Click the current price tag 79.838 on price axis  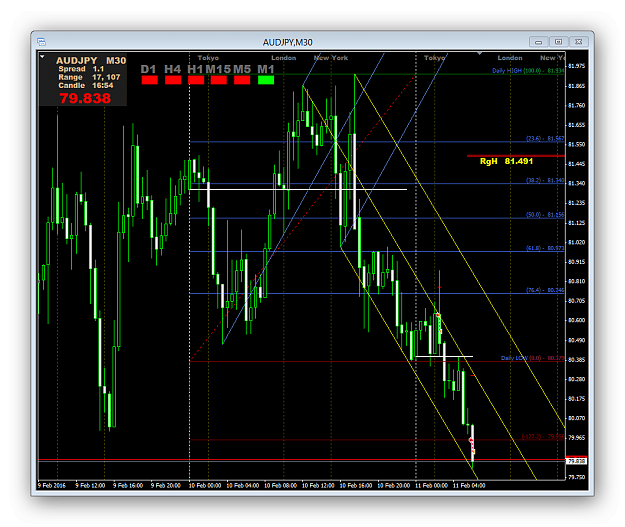tap(576, 461)
